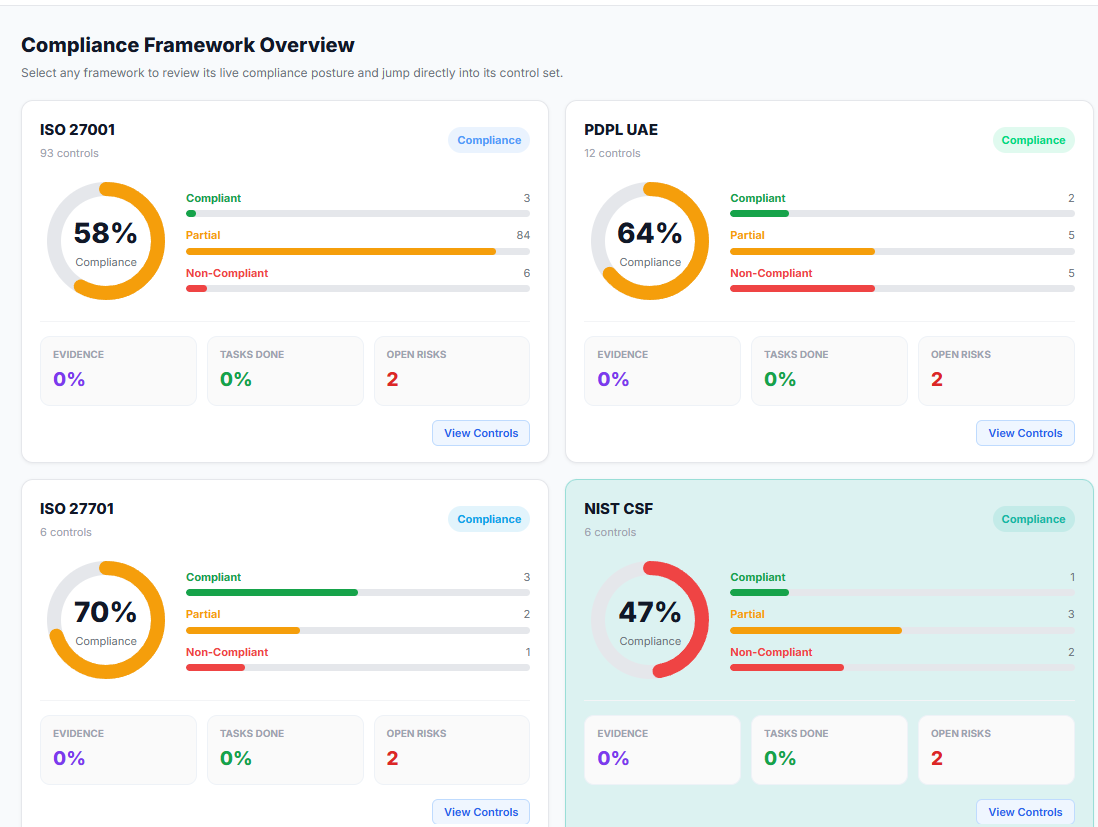Click the Open Risks tile in NIST CSF

pos(996,750)
